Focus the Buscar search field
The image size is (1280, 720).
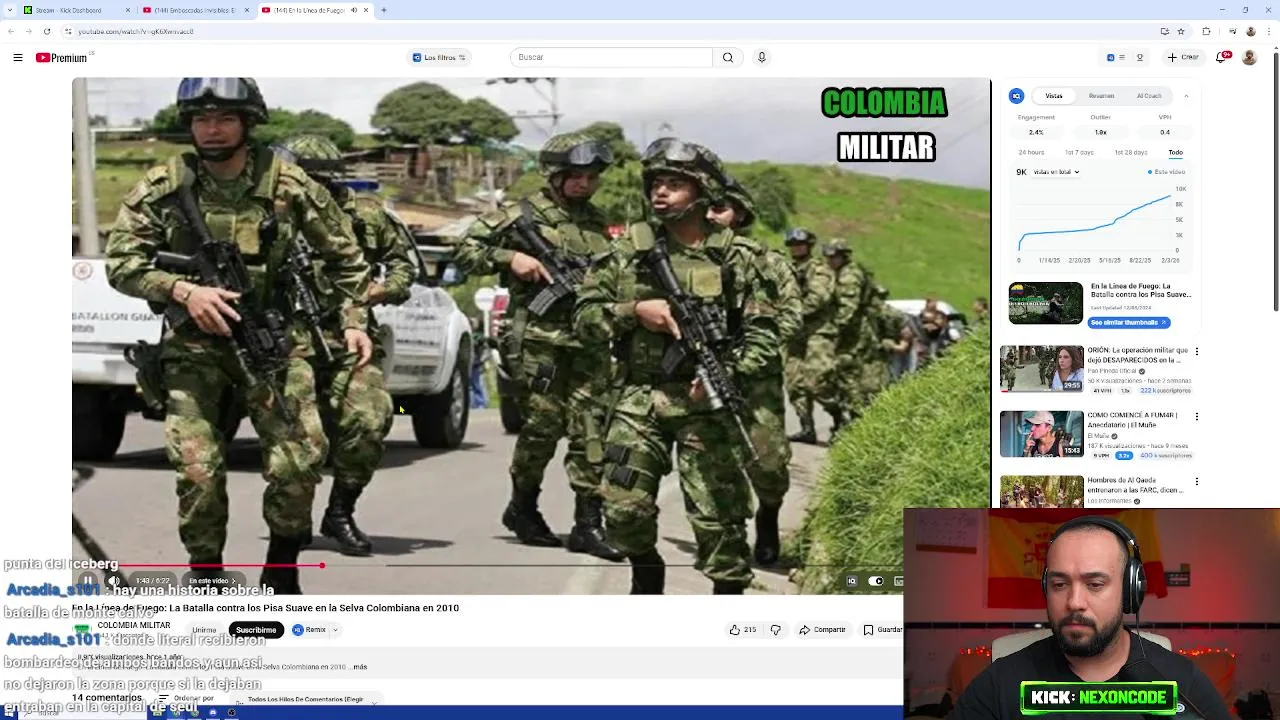tap(611, 58)
